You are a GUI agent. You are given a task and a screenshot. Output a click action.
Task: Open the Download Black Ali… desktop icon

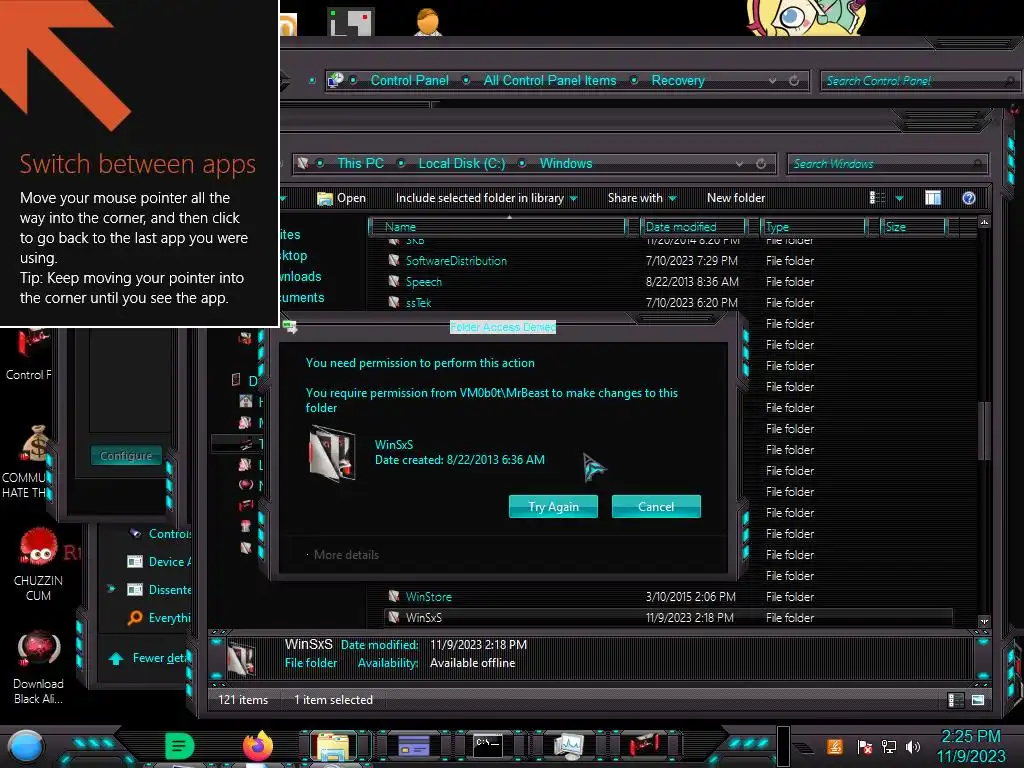pos(39,667)
